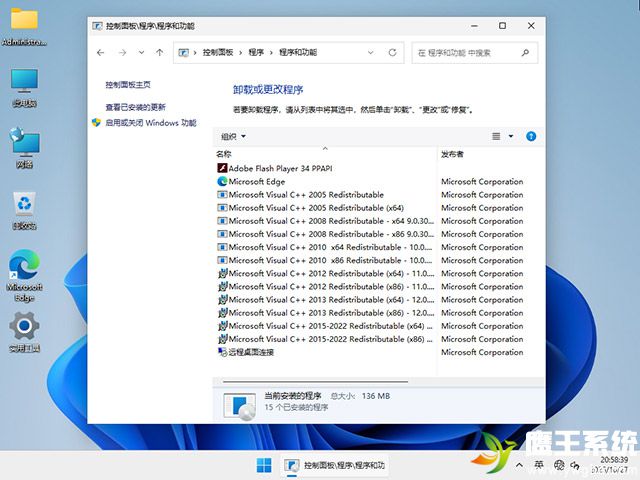Open the Windows Start button
This screenshot has height=480, width=640.
(x=264, y=465)
